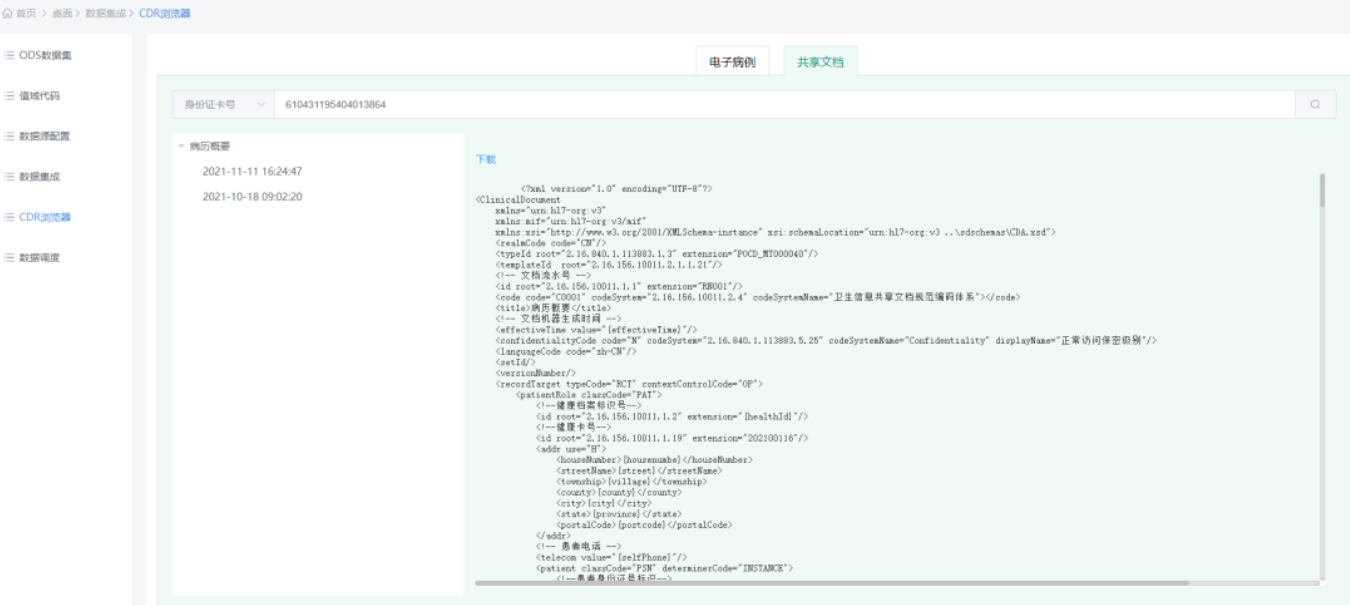Click the ODS数据集 sidebar icon
Viewport: 1350px width, 605px height.
click(9, 56)
